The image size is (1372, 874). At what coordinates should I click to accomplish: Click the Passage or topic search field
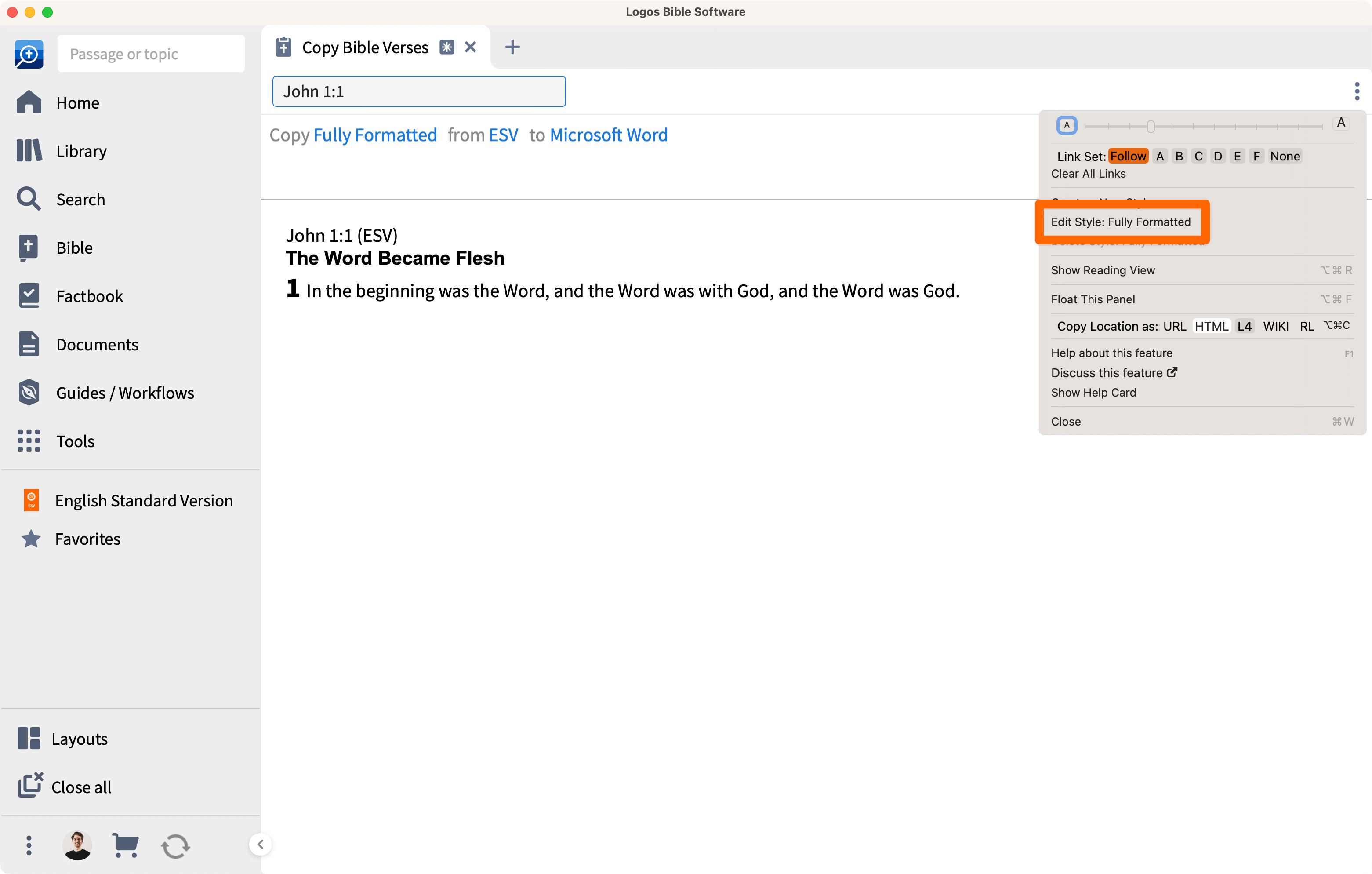[151, 54]
